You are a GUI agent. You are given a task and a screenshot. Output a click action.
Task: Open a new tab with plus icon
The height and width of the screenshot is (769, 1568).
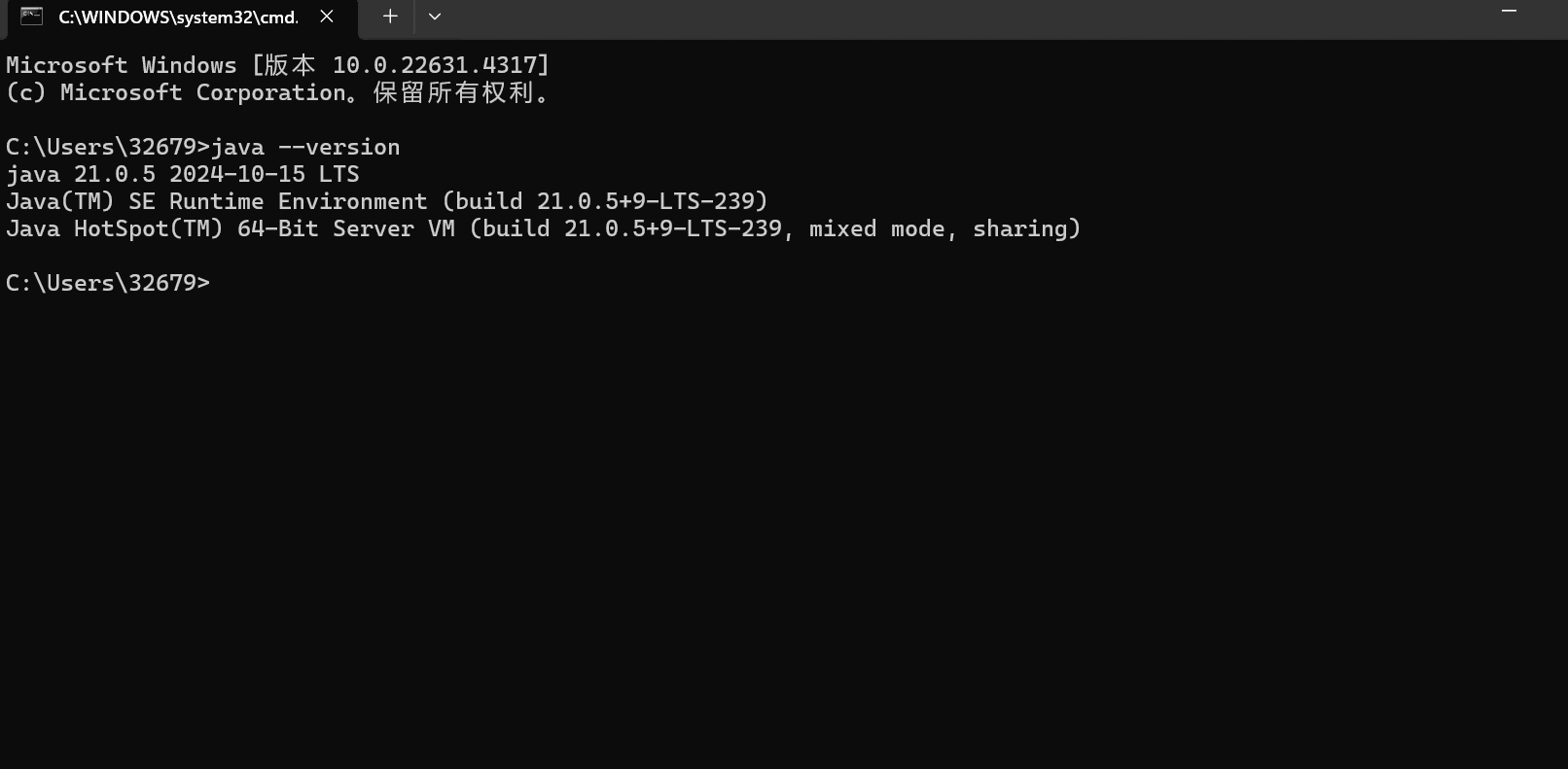(390, 17)
